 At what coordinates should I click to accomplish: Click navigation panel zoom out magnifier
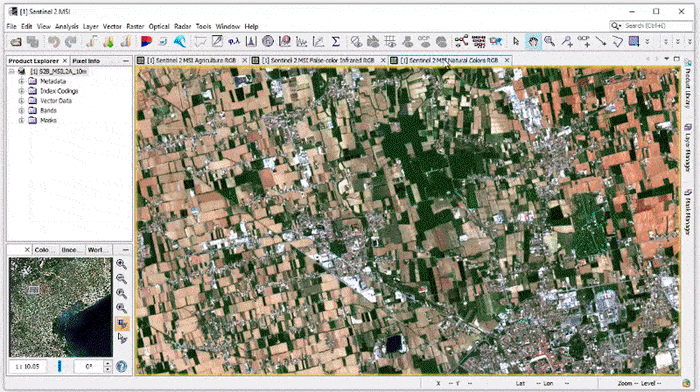(121, 279)
